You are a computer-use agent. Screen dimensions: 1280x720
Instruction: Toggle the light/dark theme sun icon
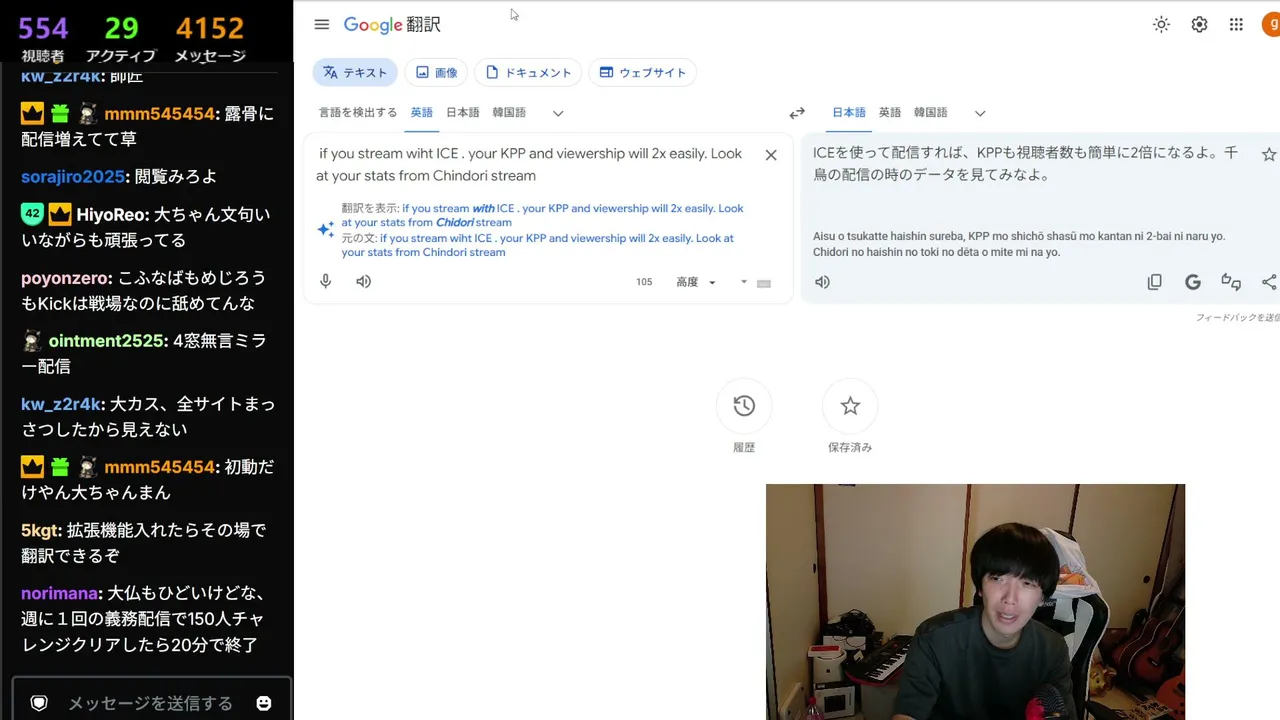pos(1161,25)
